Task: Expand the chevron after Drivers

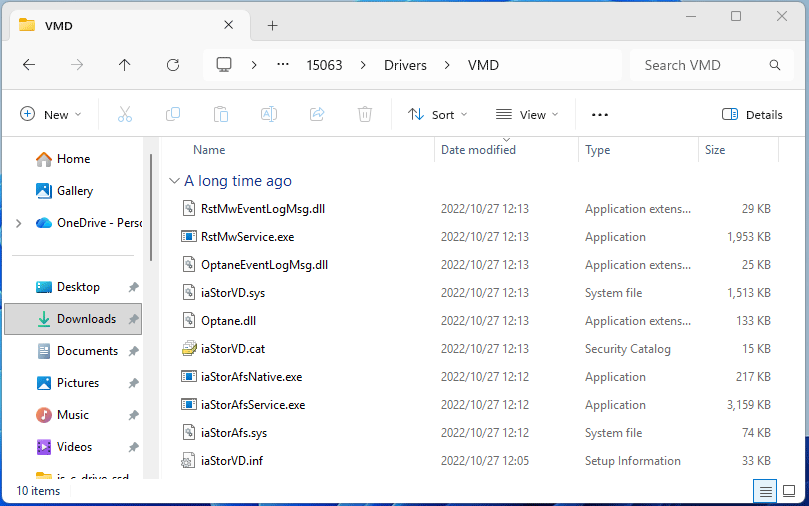Action: click(447, 65)
